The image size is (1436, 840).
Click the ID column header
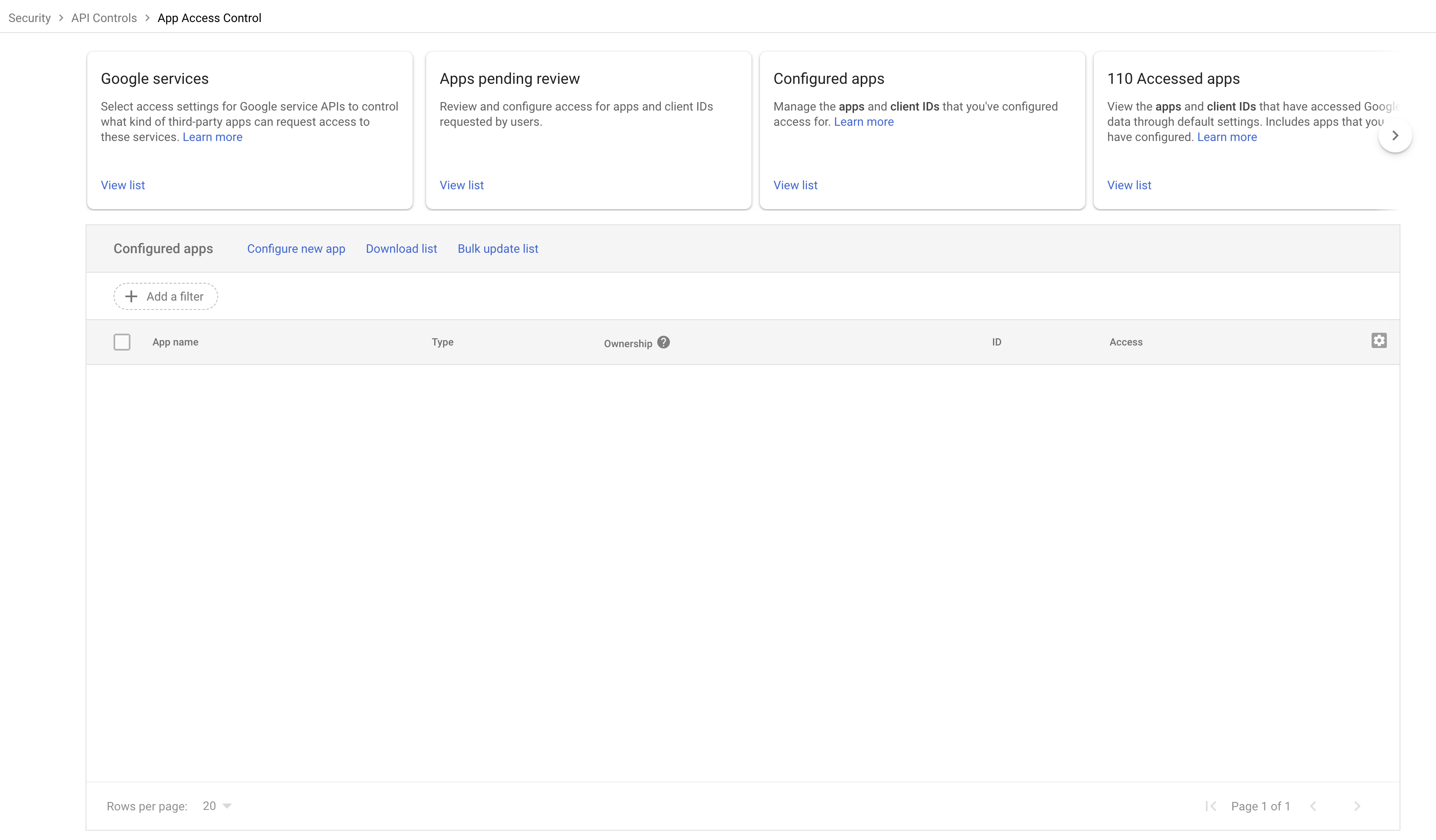pos(997,342)
